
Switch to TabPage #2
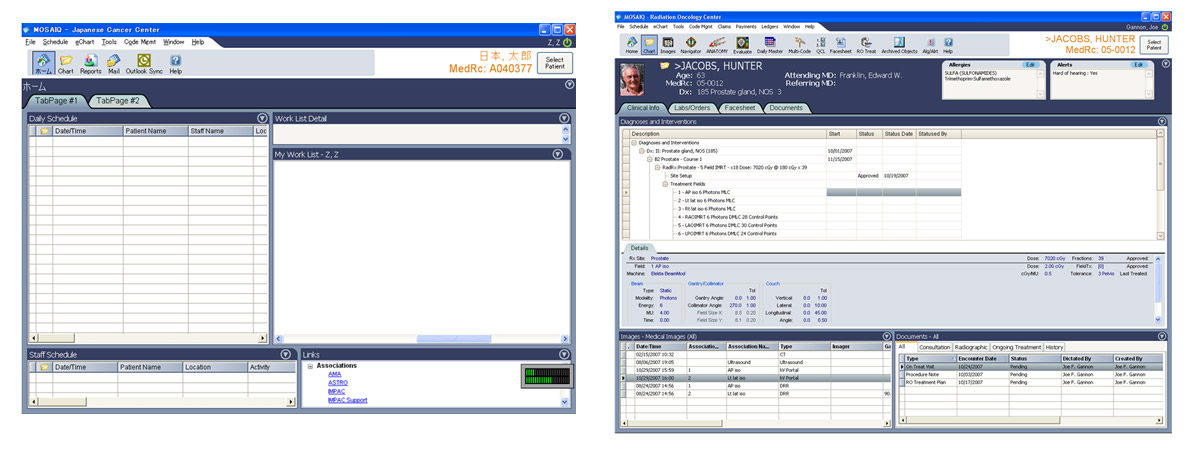tap(120, 101)
